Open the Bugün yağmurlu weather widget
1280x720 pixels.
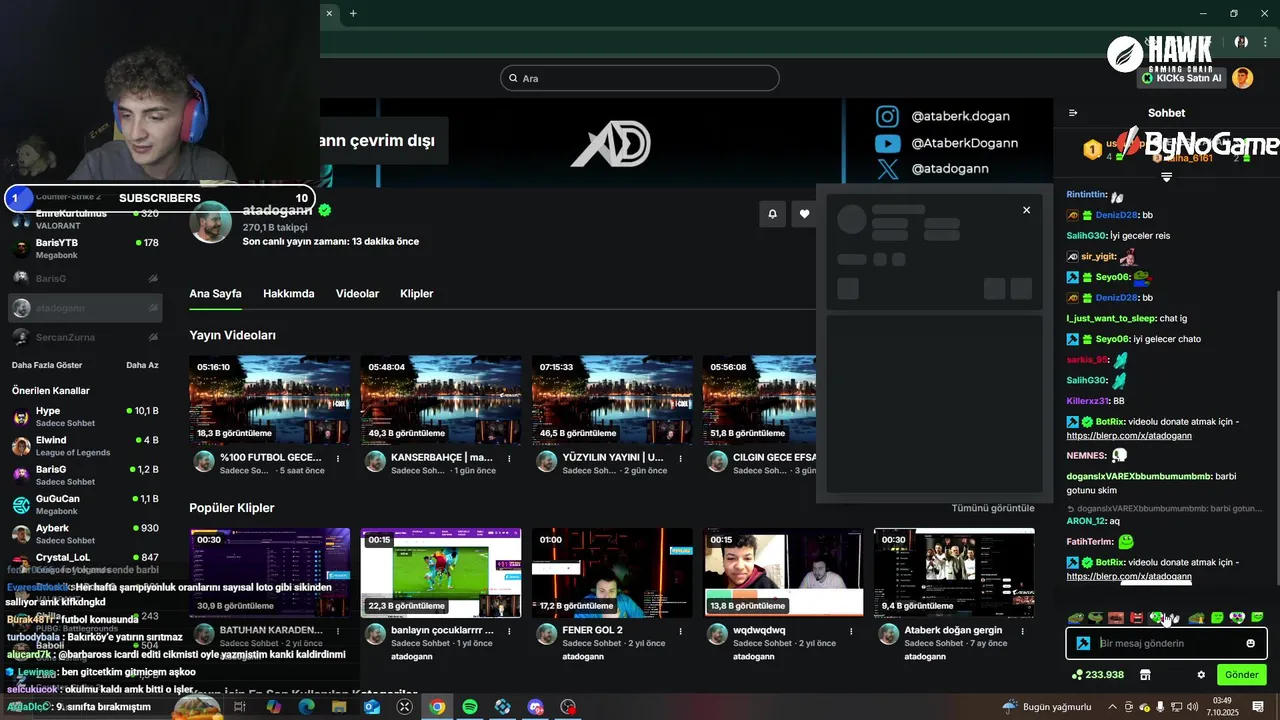click(1047, 707)
